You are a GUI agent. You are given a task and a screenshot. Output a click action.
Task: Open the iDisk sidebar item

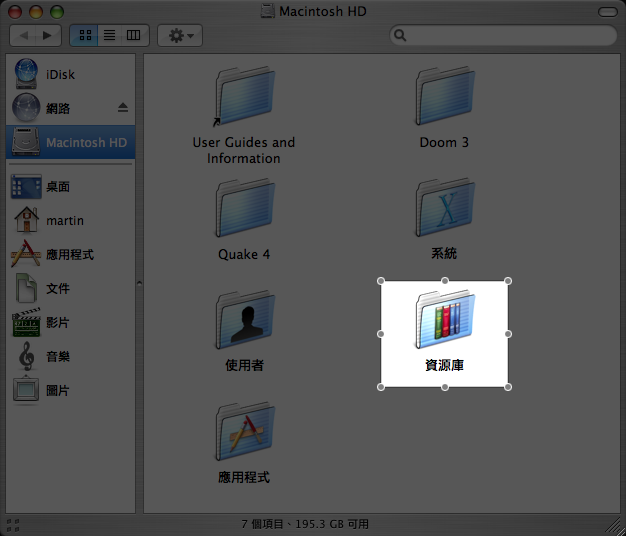coord(70,74)
